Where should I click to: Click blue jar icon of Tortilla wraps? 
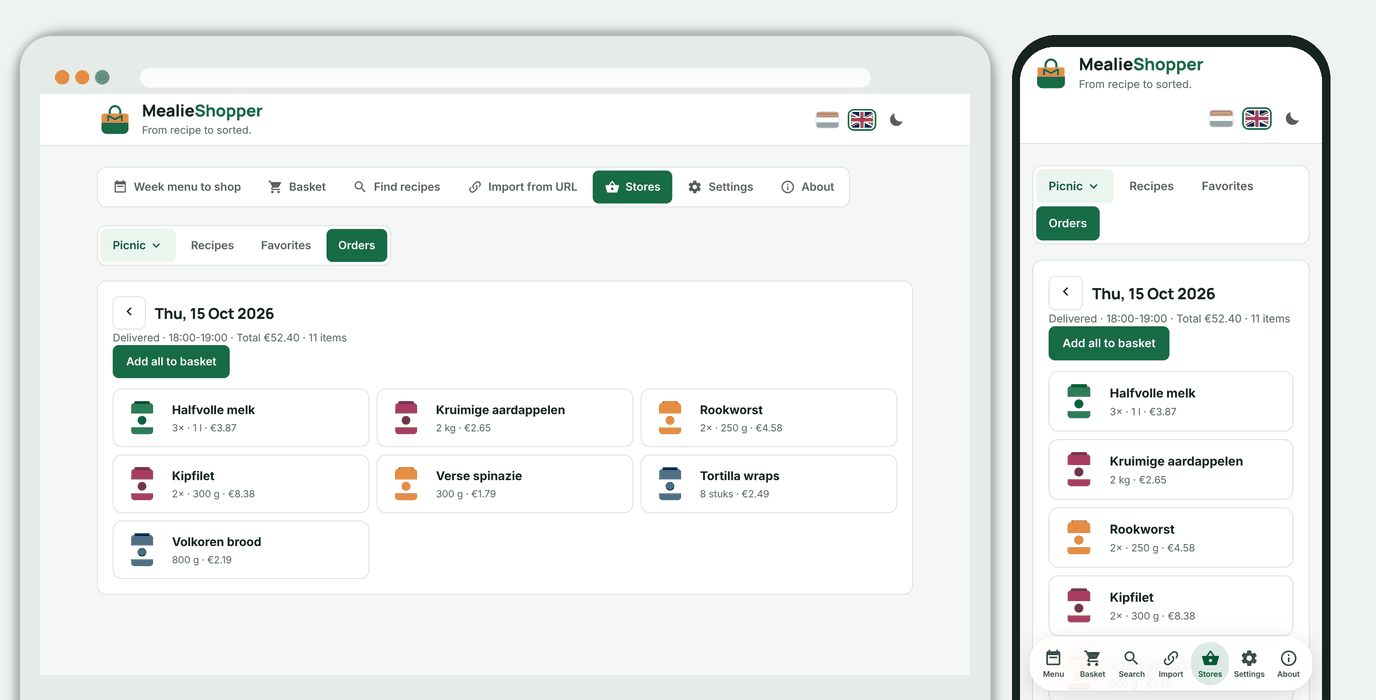(x=670, y=484)
